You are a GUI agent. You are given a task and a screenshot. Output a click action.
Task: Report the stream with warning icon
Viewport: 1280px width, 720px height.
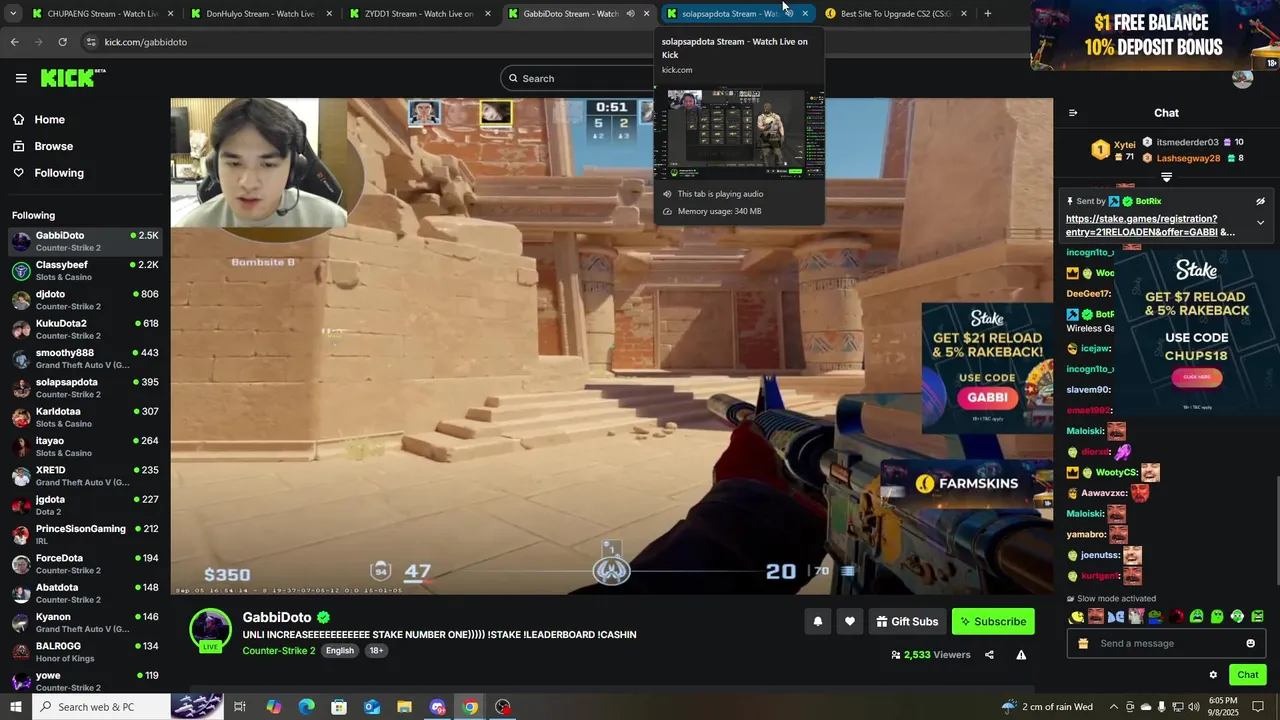click(1021, 655)
